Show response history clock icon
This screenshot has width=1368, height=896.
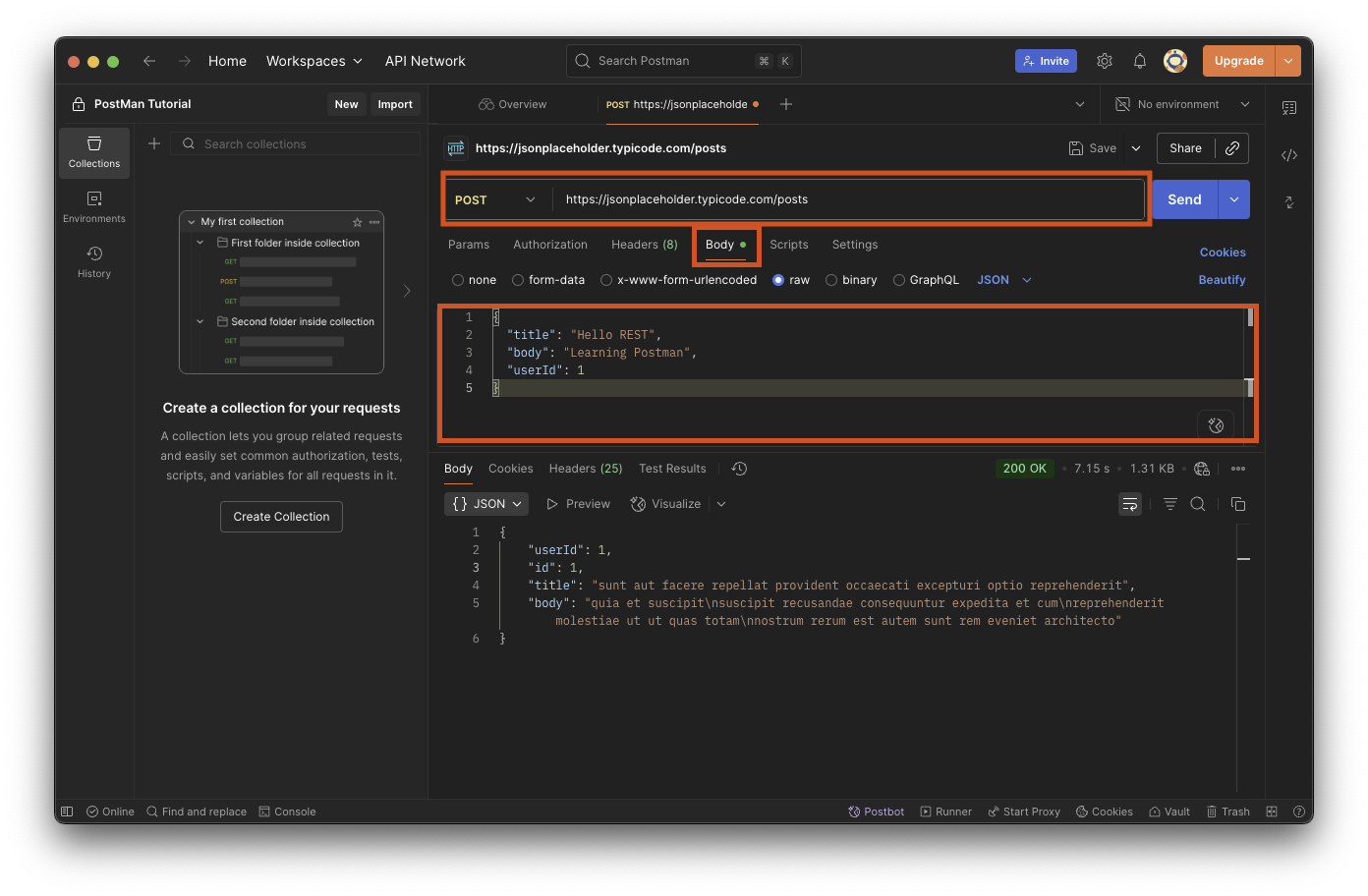tap(740, 469)
